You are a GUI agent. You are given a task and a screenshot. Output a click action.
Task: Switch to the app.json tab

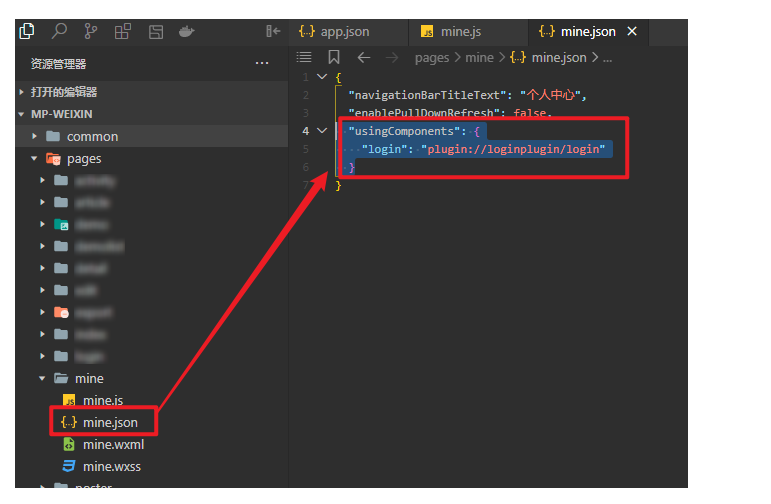click(348, 32)
